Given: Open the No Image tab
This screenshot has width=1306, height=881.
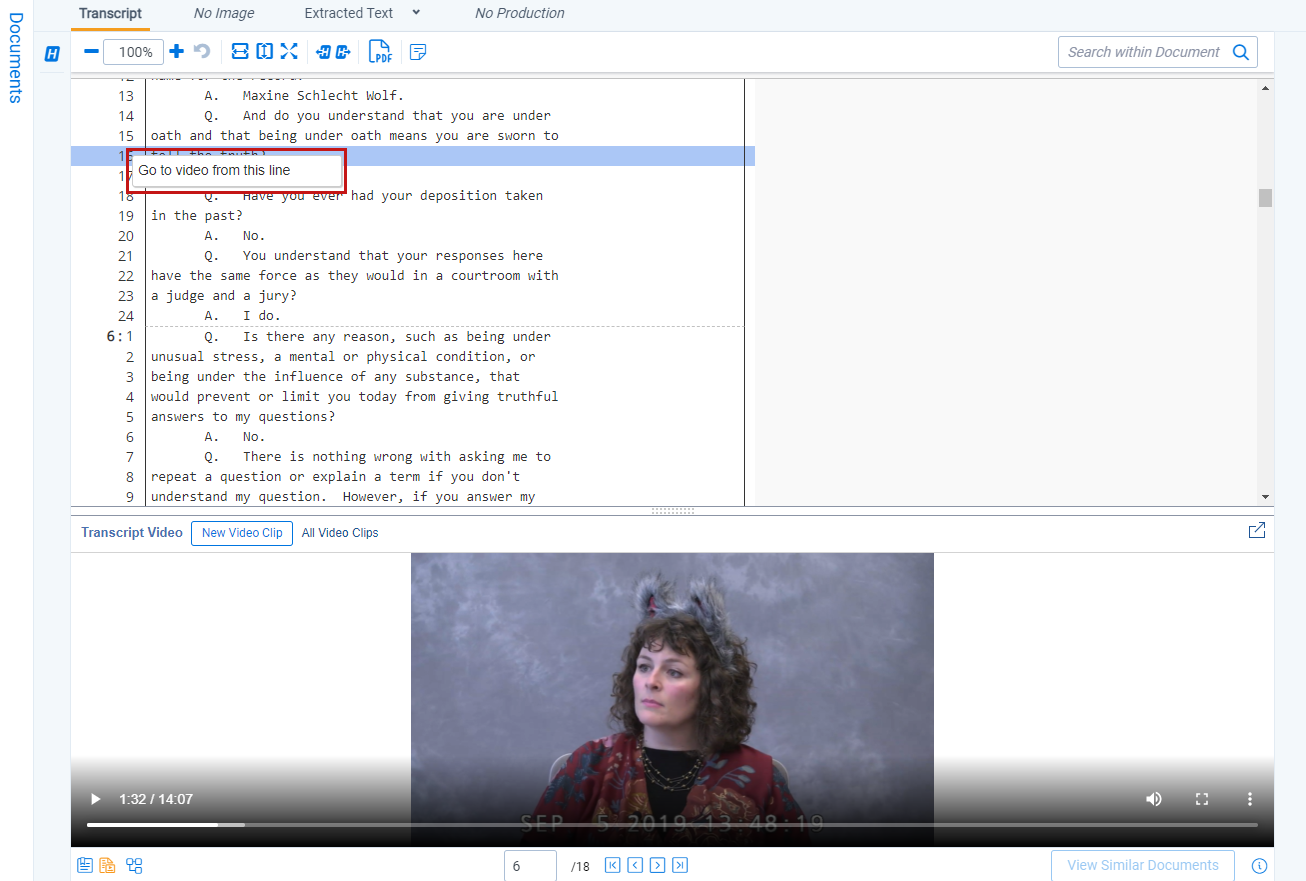Looking at the screenshot, I should pyautogui.click(x=224, y=13).
